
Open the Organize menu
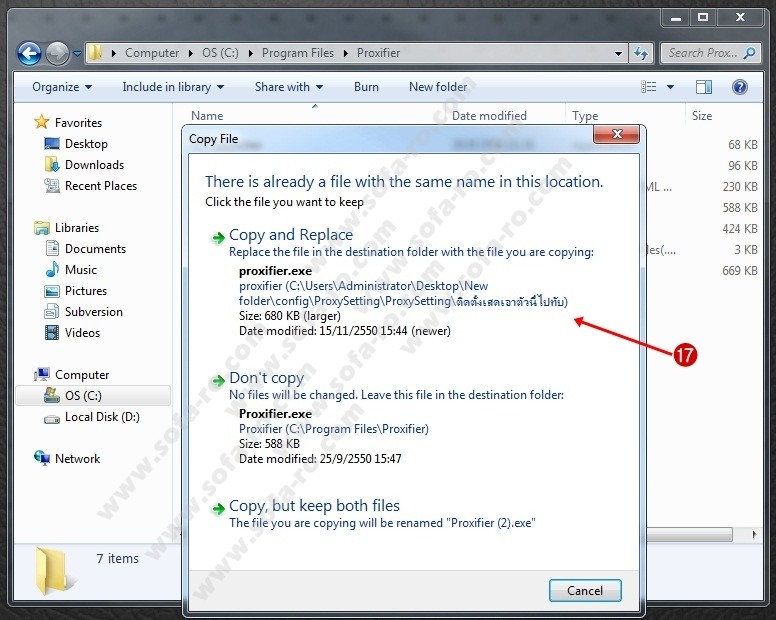(62, 87)
